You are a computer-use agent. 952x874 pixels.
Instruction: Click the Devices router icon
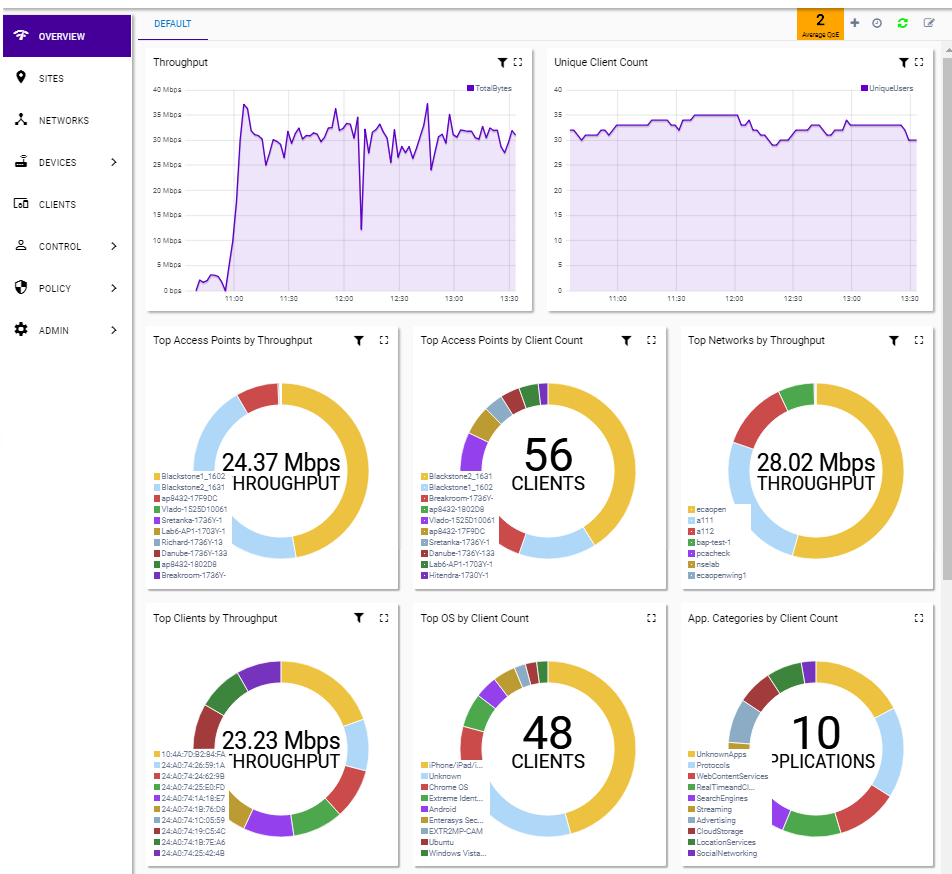coord(21,161)
